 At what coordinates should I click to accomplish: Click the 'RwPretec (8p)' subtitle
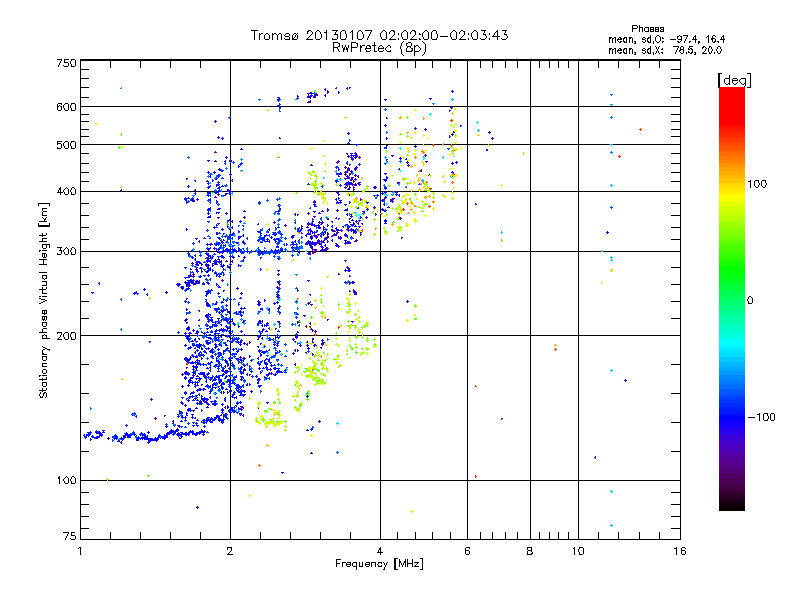pyautogui.click(x=379, y=48)
